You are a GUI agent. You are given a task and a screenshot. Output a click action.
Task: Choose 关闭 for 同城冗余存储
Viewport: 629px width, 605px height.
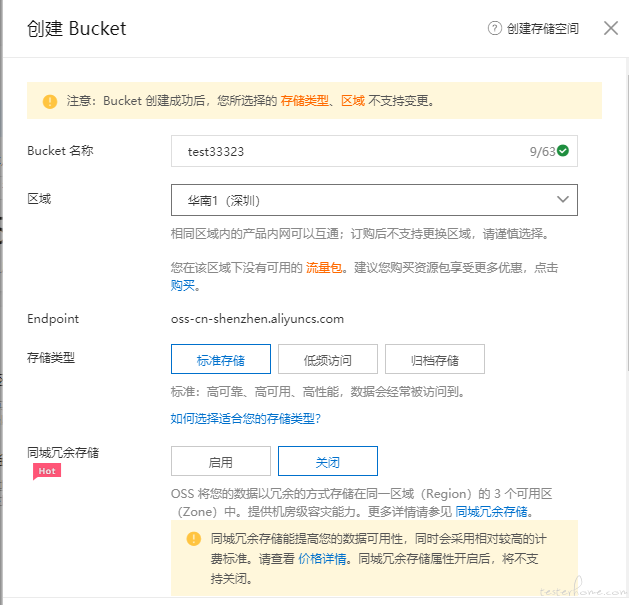click(x=328, y=461)
